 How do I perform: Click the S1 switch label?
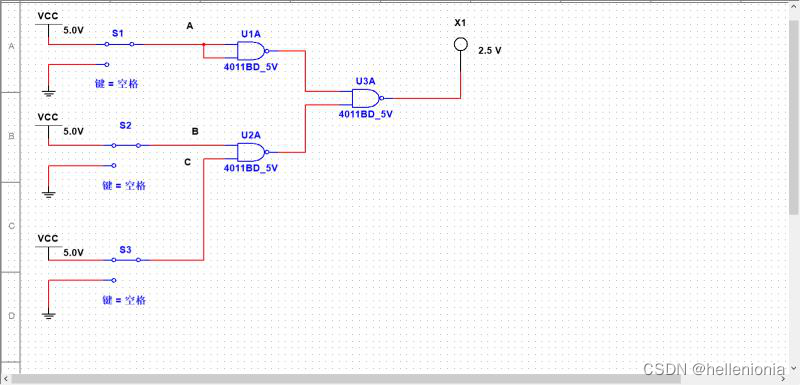(118, 33)
